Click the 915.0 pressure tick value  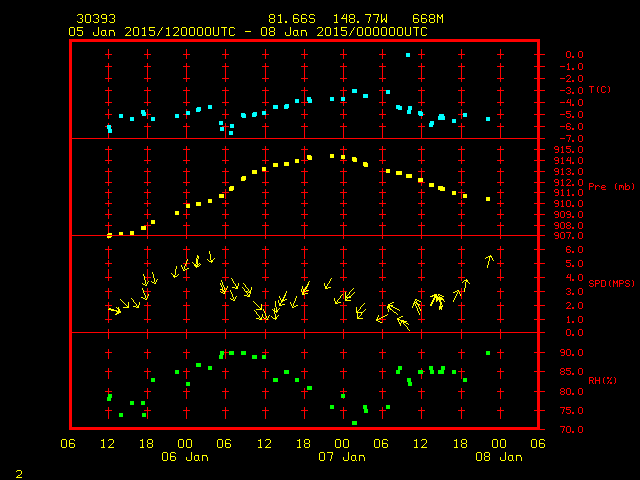point(569,150)
